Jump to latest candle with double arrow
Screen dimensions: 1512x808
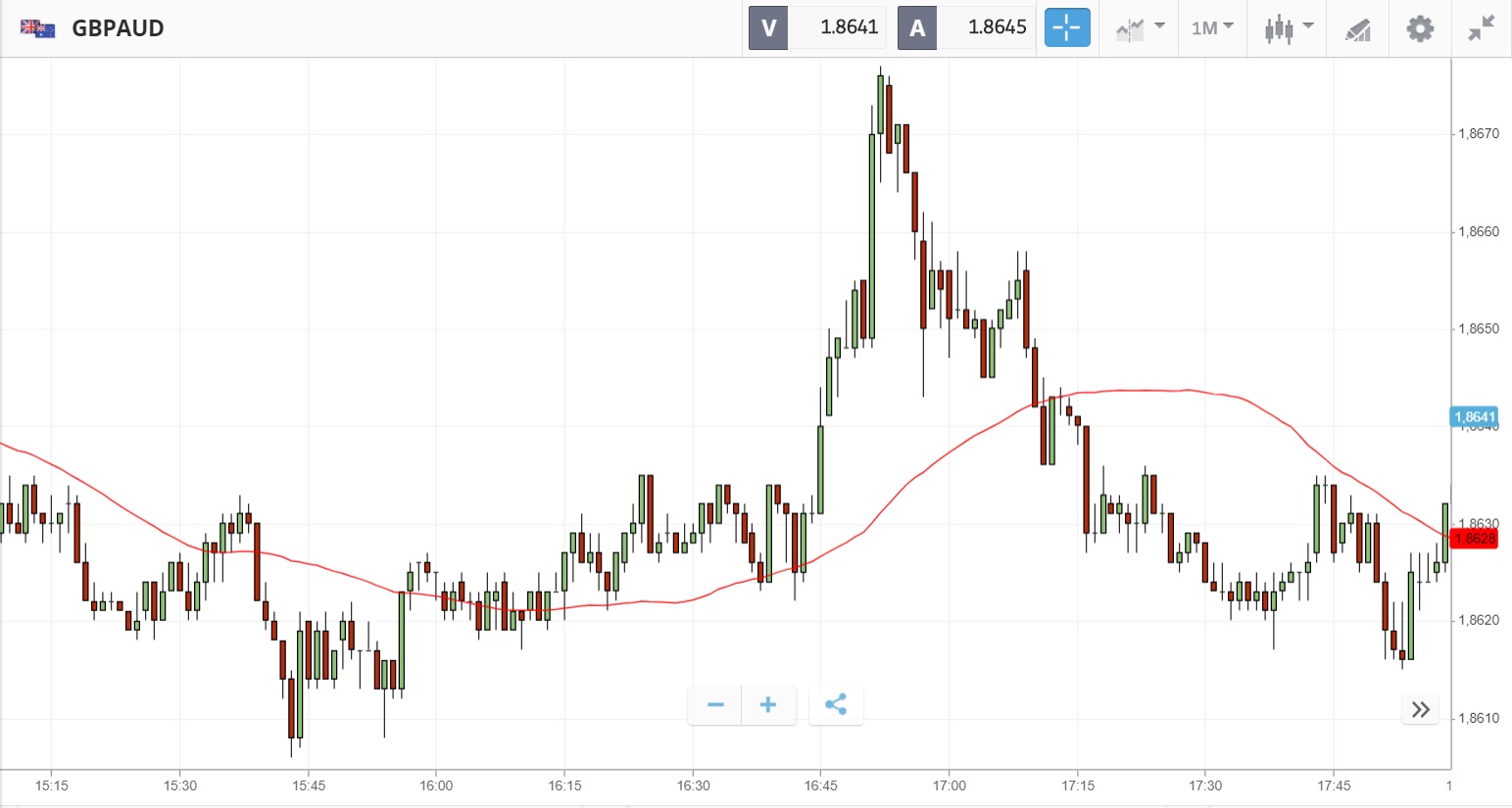coord(1421,710)
